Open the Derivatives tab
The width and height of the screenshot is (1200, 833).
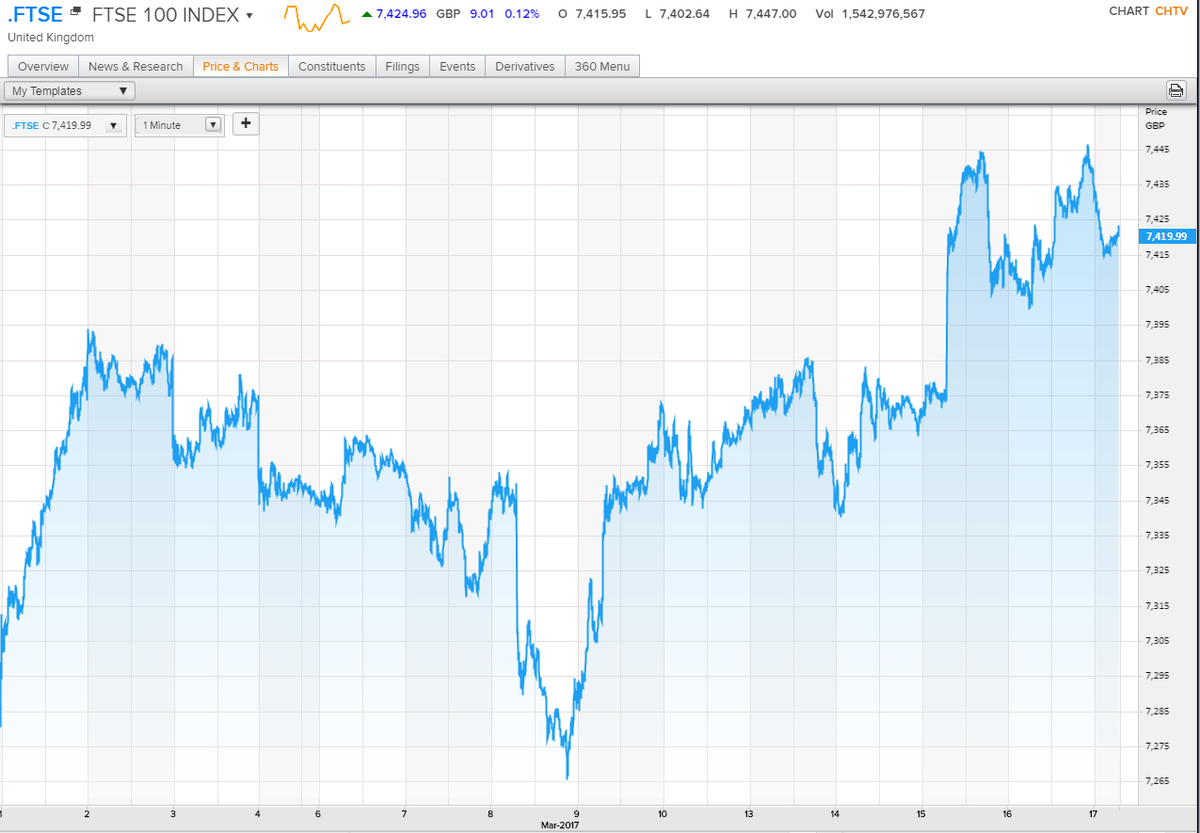pyautogui.click(x=524, y=66)
